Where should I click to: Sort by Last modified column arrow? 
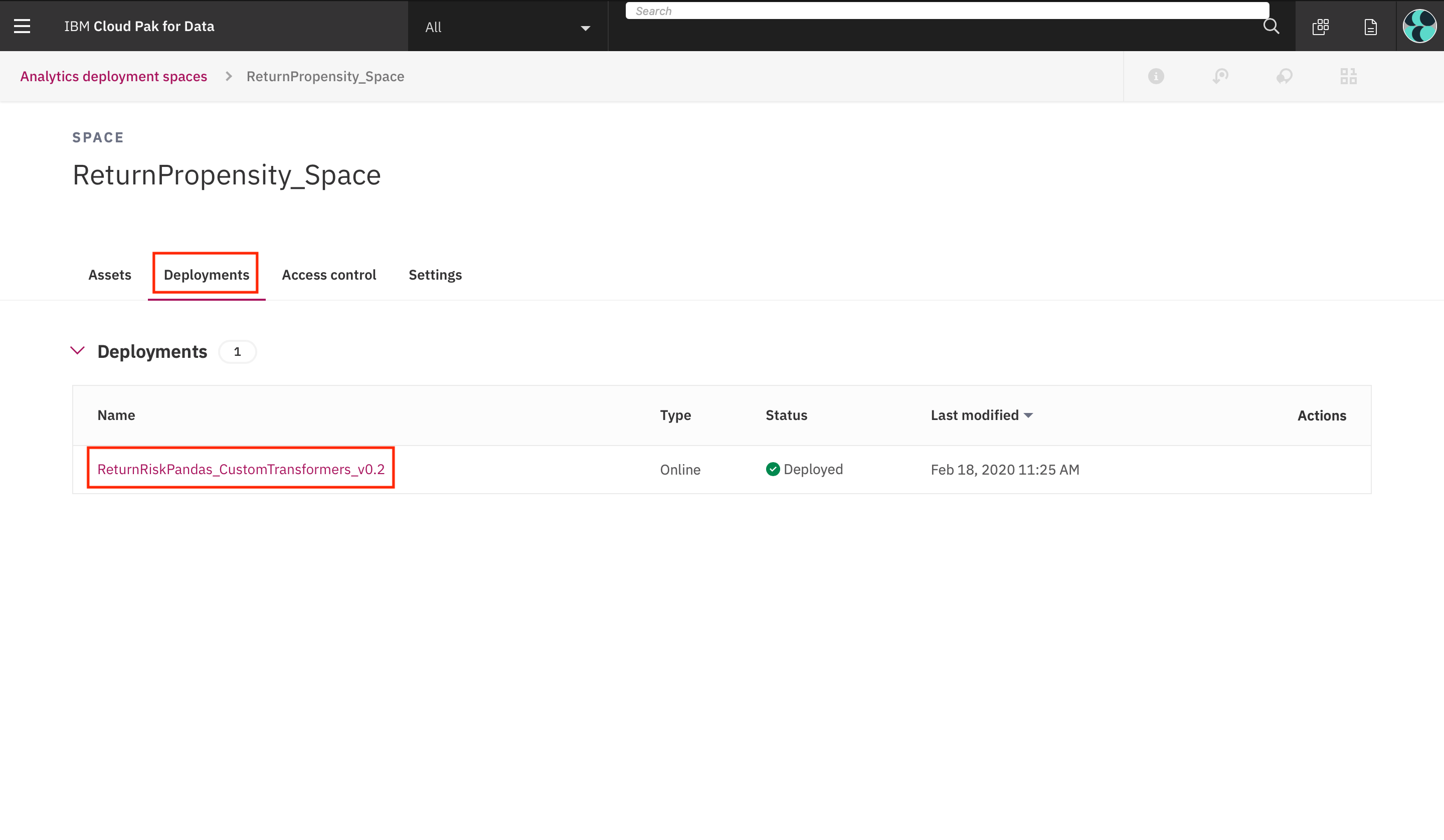[1028, 415]
